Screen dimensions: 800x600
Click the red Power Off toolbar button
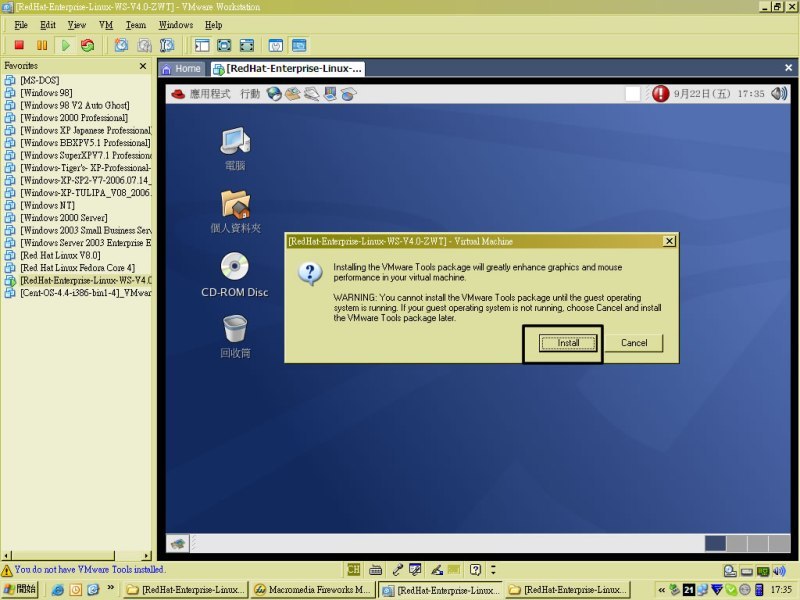[19, 45]
